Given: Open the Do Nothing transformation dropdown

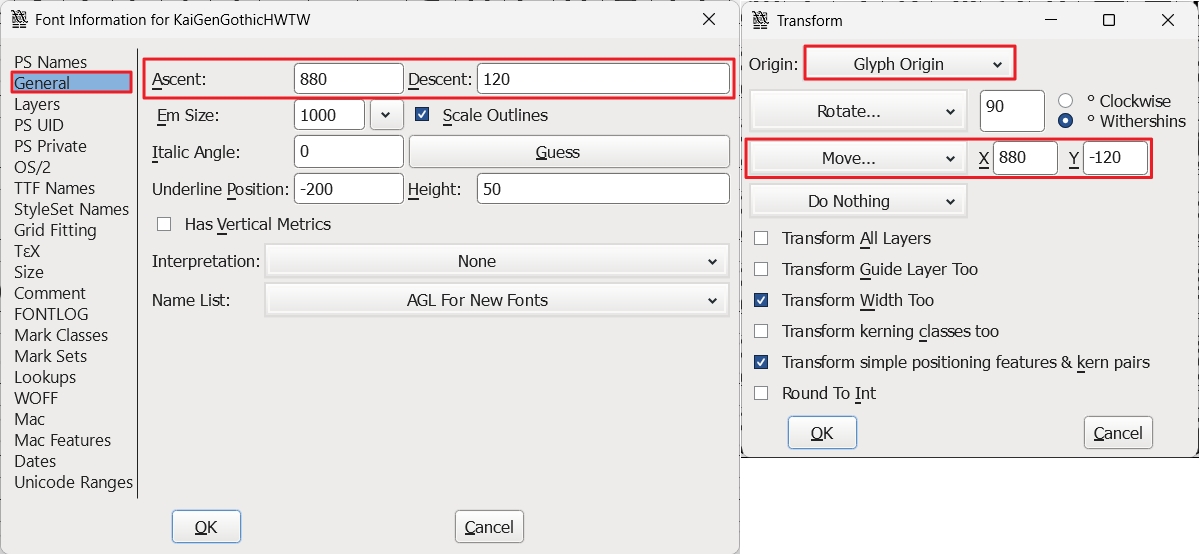Looking at the screenshot, I should [x=858, y=201].
